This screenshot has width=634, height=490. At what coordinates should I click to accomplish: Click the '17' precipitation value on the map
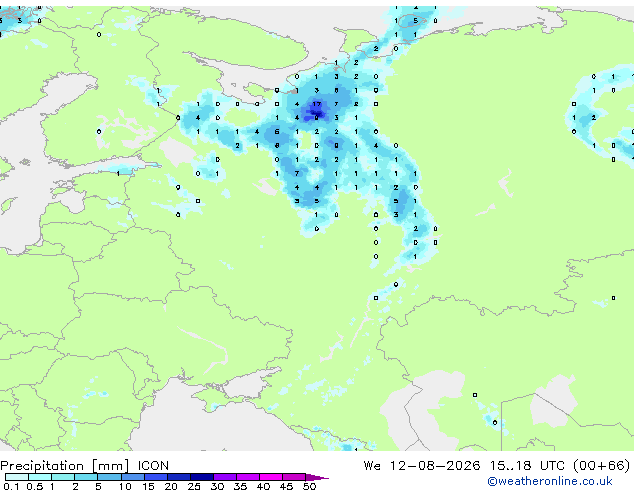click(x=316, y=104)
